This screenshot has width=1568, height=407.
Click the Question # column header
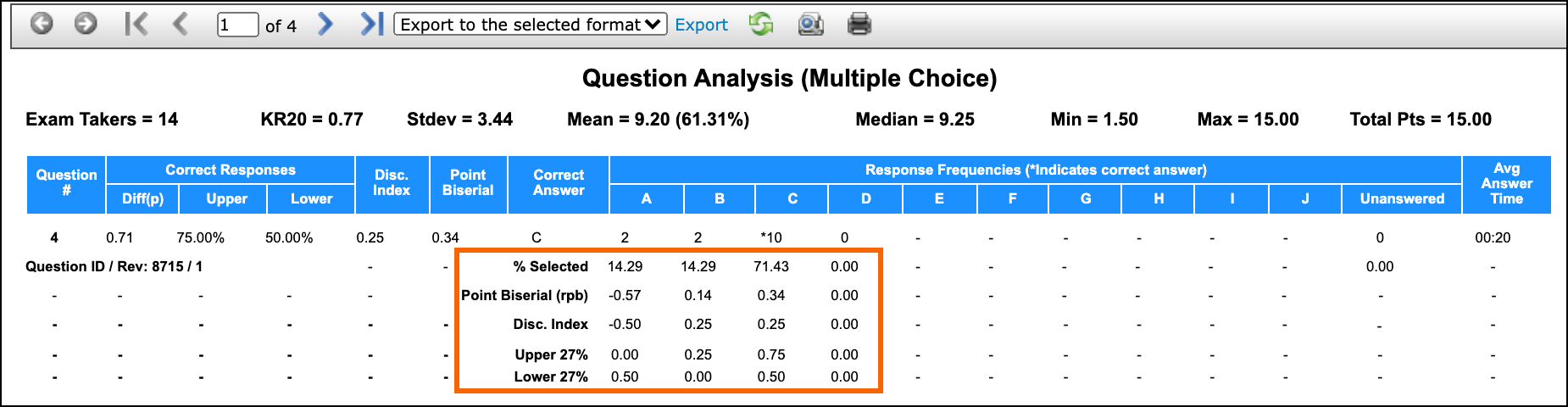66,184
